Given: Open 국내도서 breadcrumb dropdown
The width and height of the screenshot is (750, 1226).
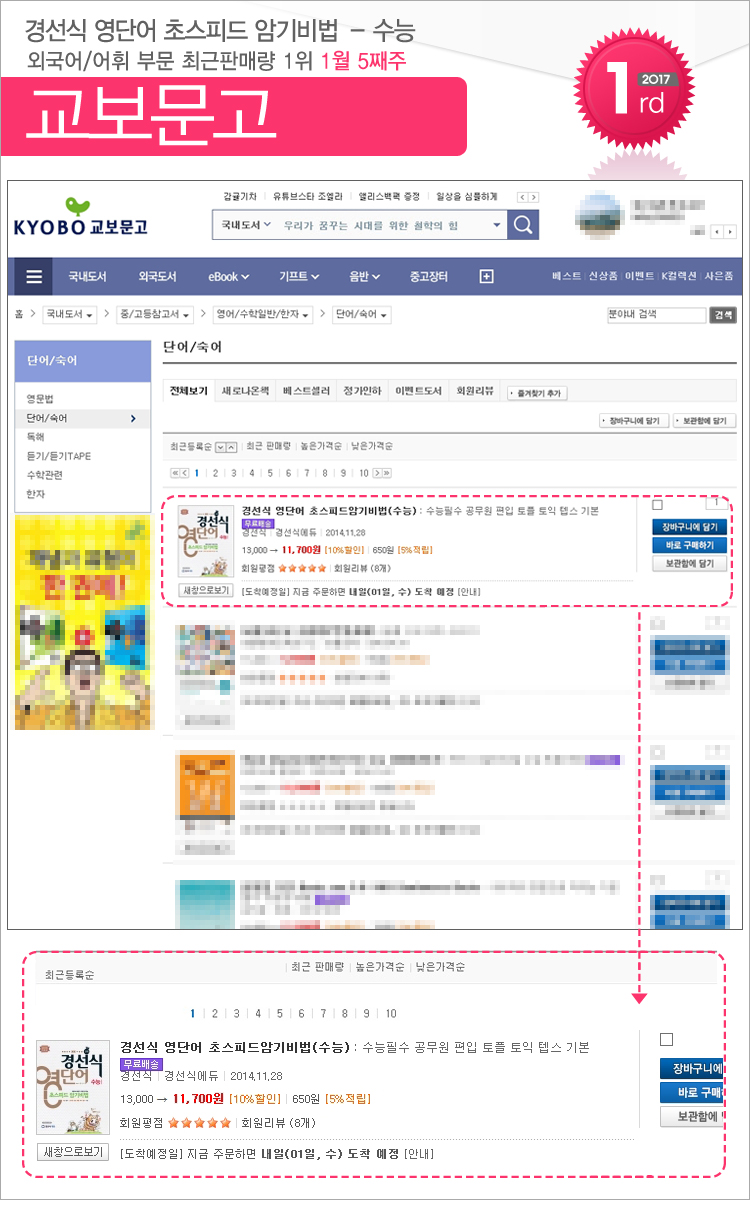Looking at the screenshot, I should tap(70, 314).
